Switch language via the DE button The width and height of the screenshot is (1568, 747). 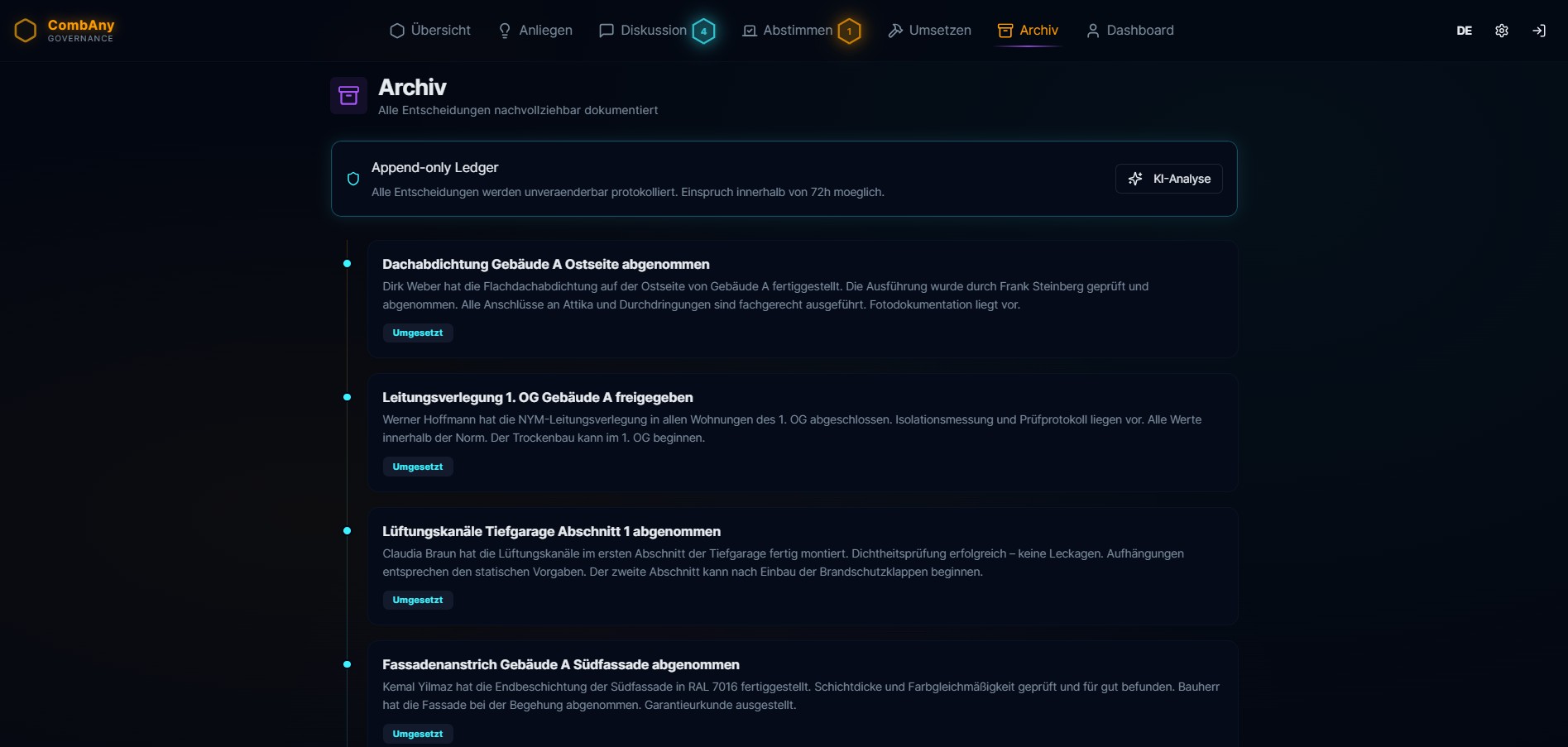coord(1464,31)
